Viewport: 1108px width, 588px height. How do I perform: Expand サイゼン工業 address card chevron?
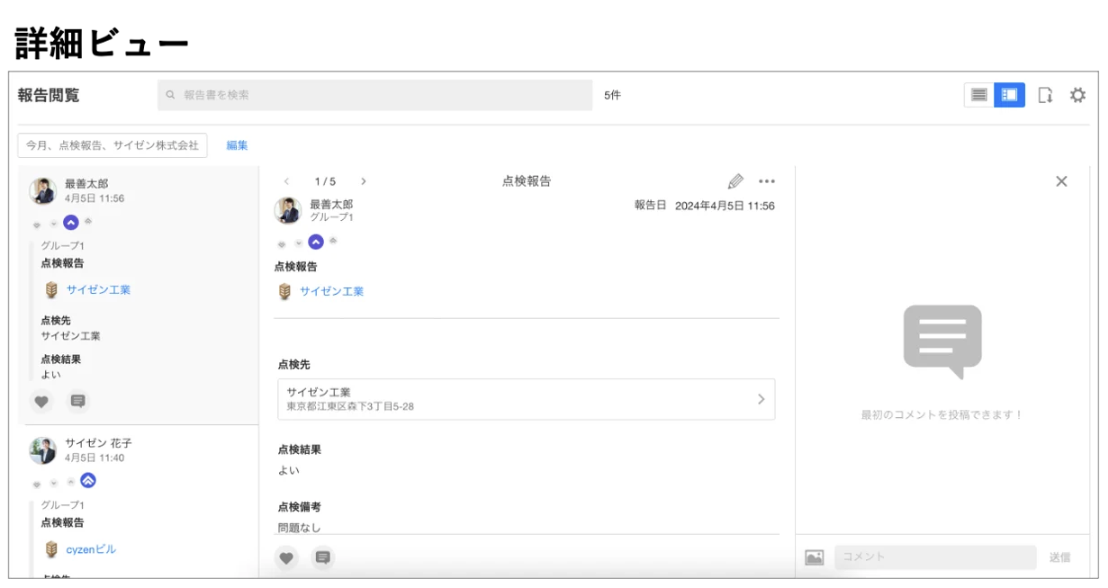(x=761, y=399)
